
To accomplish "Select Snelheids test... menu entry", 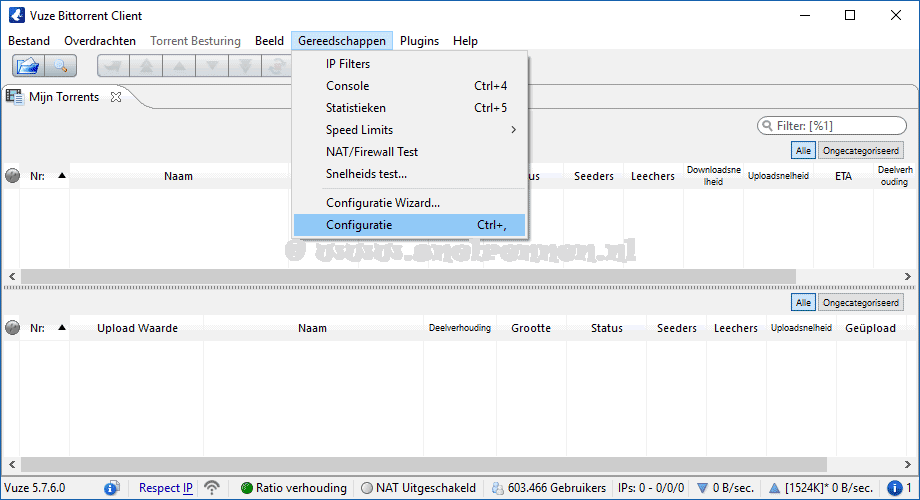I will coord(410,174).
